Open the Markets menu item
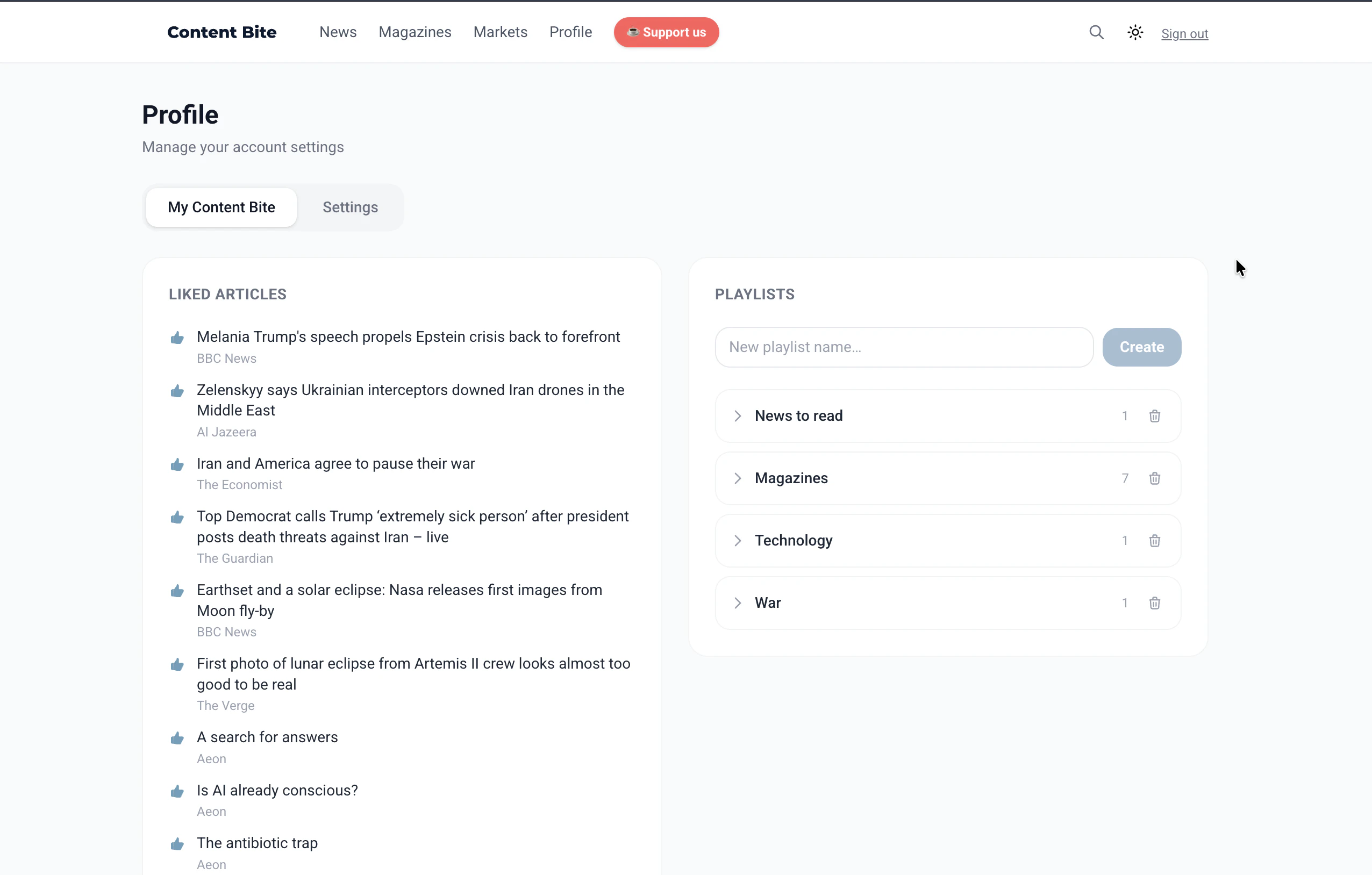Viewport: 1372px width, 875px height. tap(501, 32)
